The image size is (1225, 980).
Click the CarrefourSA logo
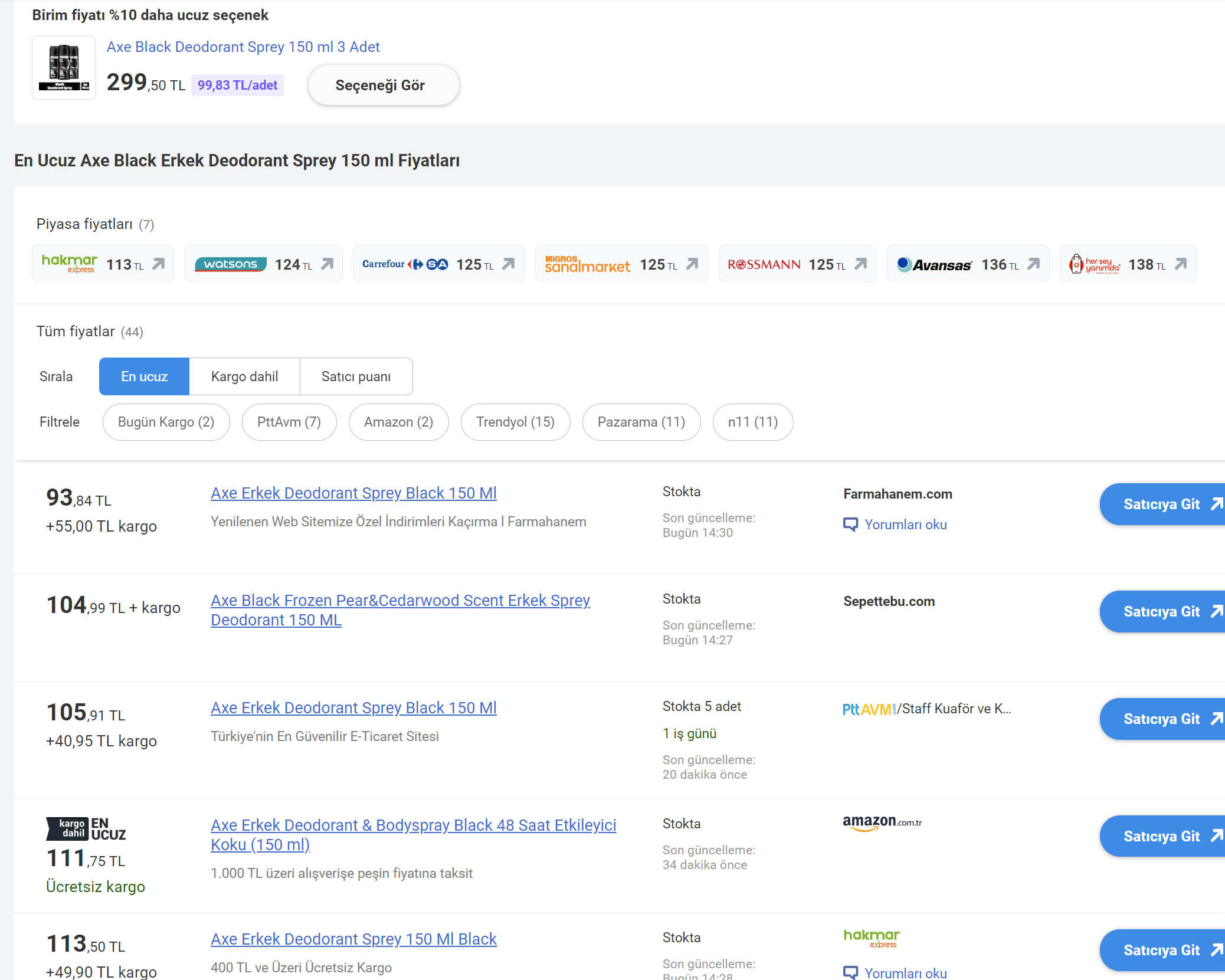click(x=405, y=264)
